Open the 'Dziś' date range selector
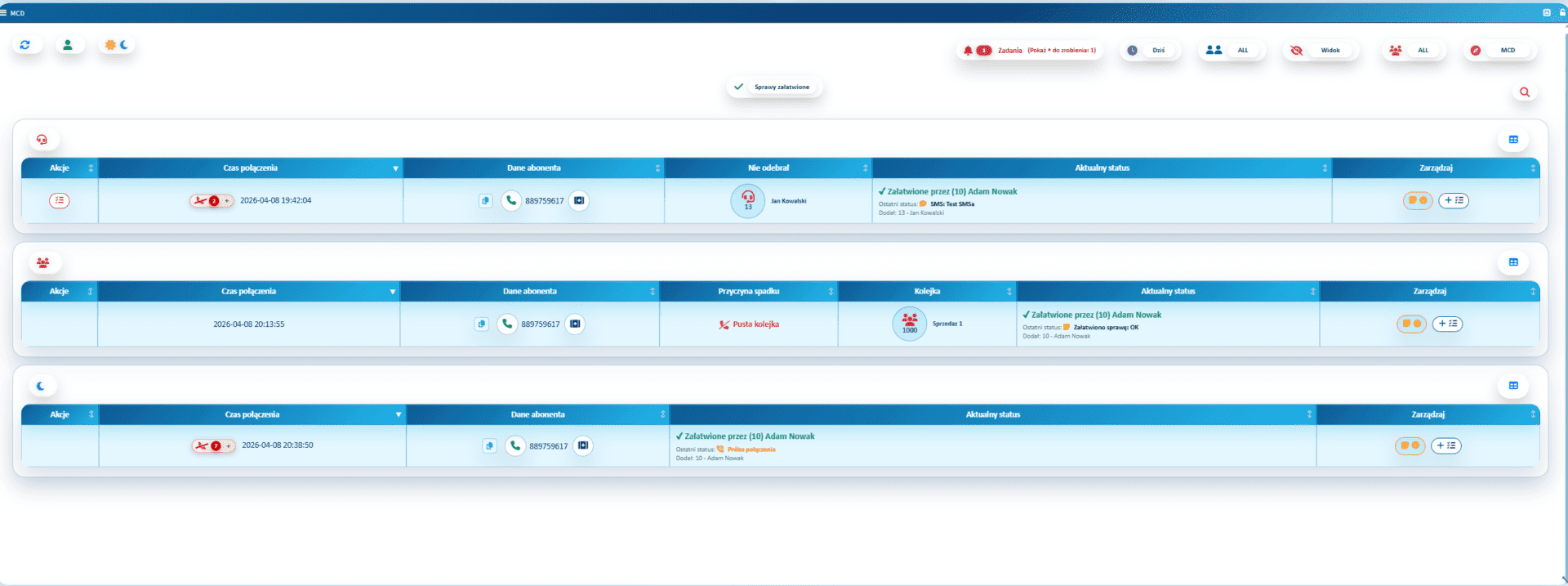1568x586 pixels. tap(1150, 51)
